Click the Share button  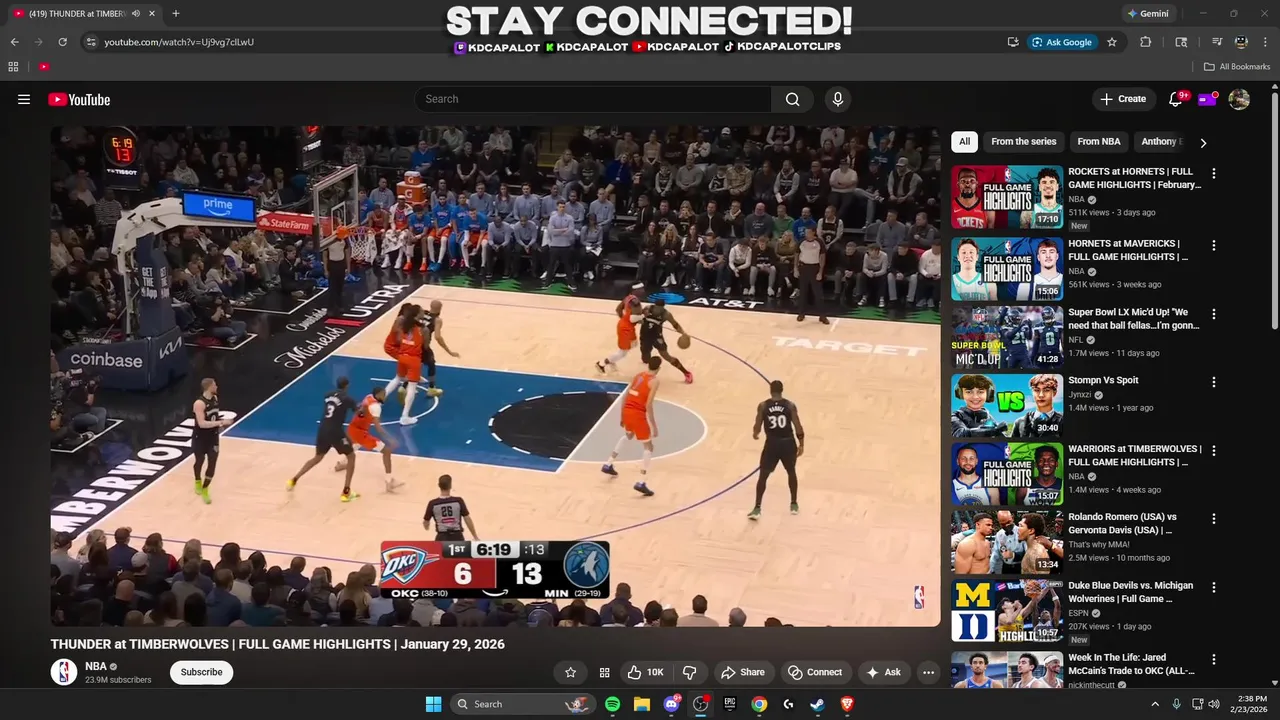(743, 672)
